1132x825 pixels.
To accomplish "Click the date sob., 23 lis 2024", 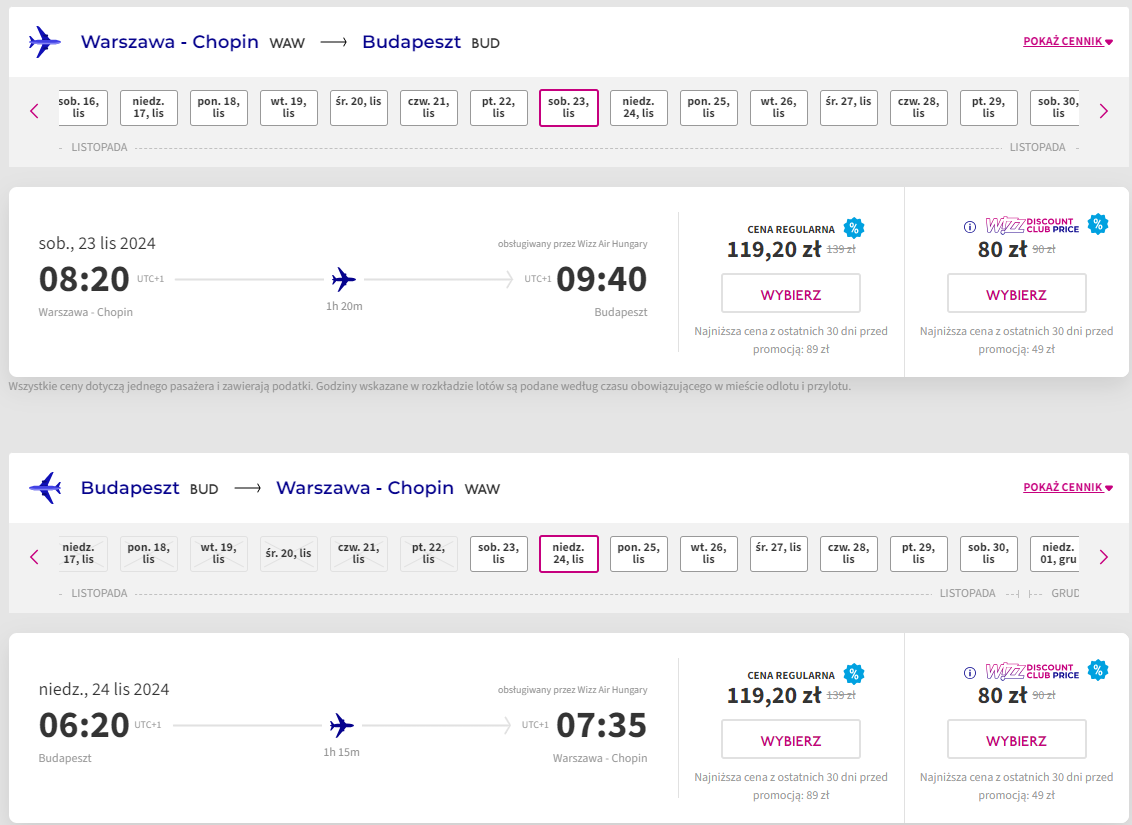I will [x=97, y=243].
